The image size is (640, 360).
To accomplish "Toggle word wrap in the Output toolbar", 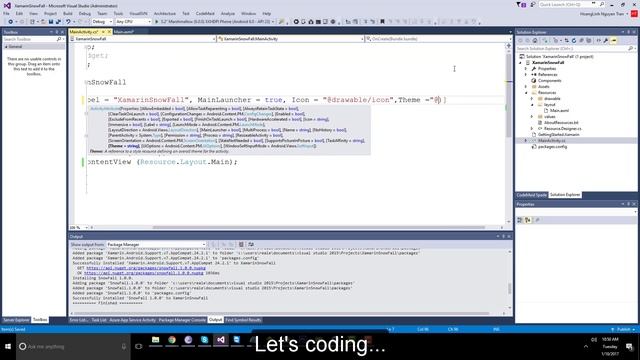I will click(251, 244).
